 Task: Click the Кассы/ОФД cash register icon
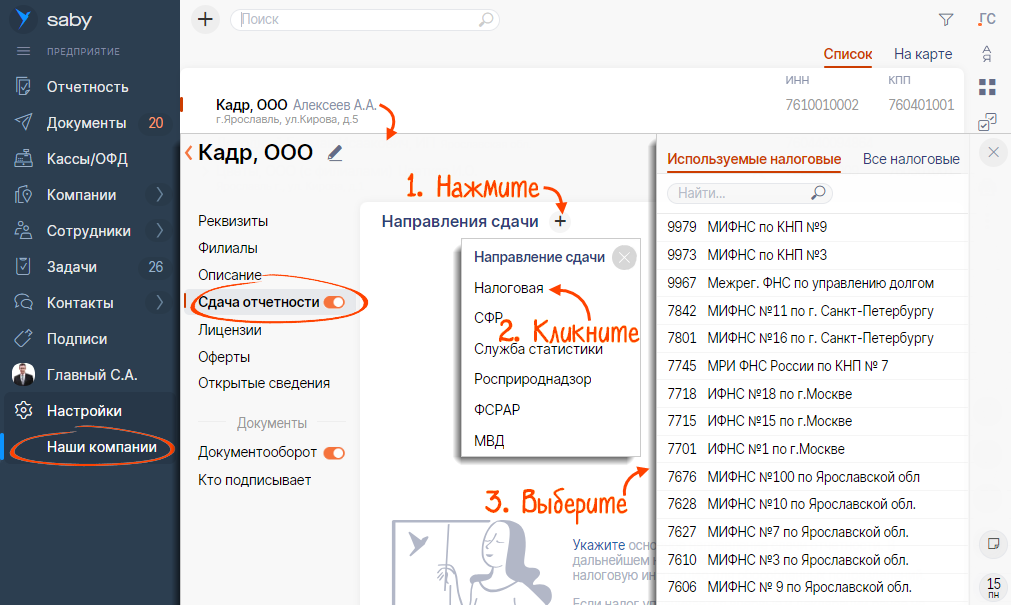click(x=23, y=158)
